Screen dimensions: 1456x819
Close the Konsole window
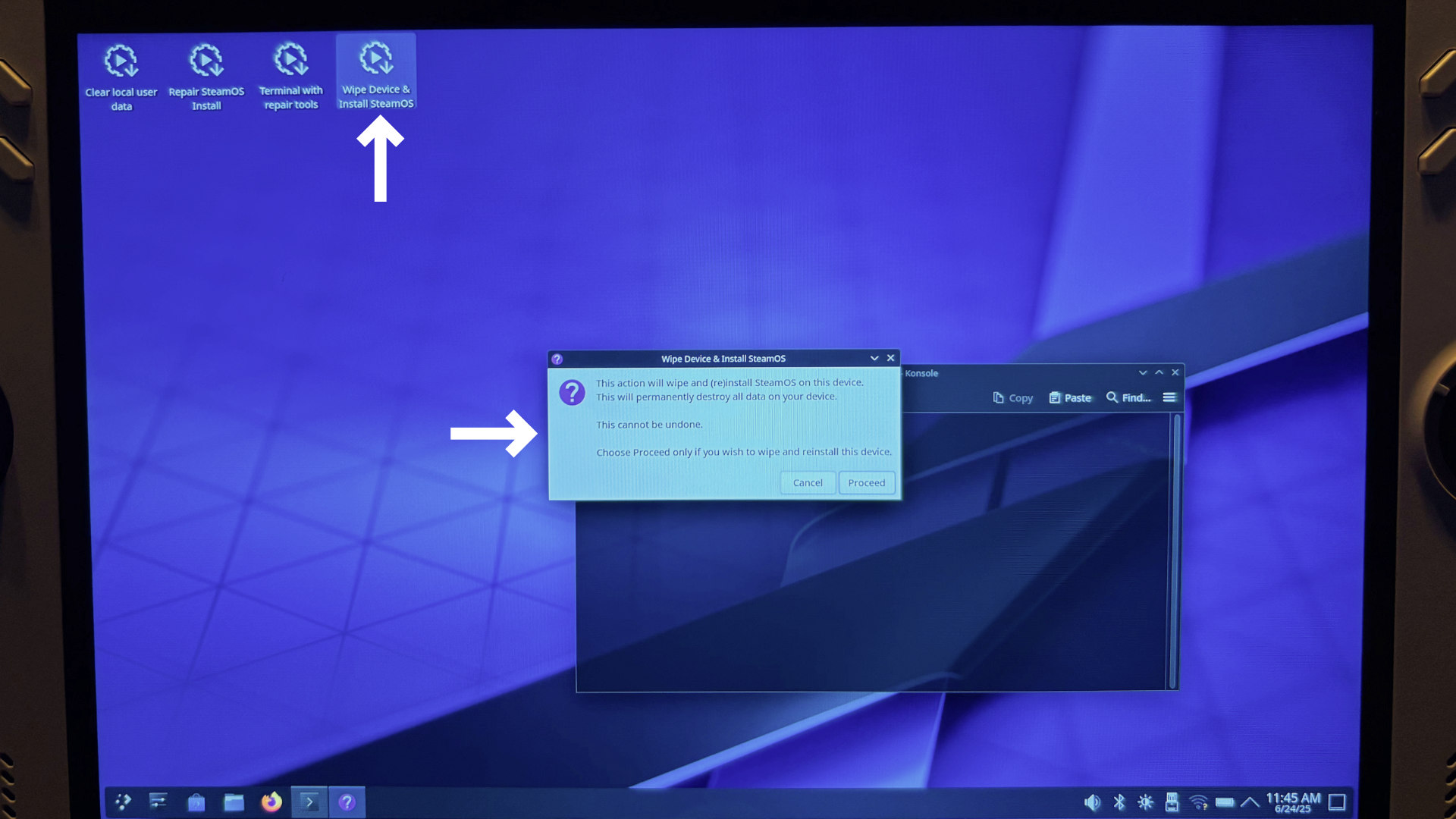[x=1175, y=372]
